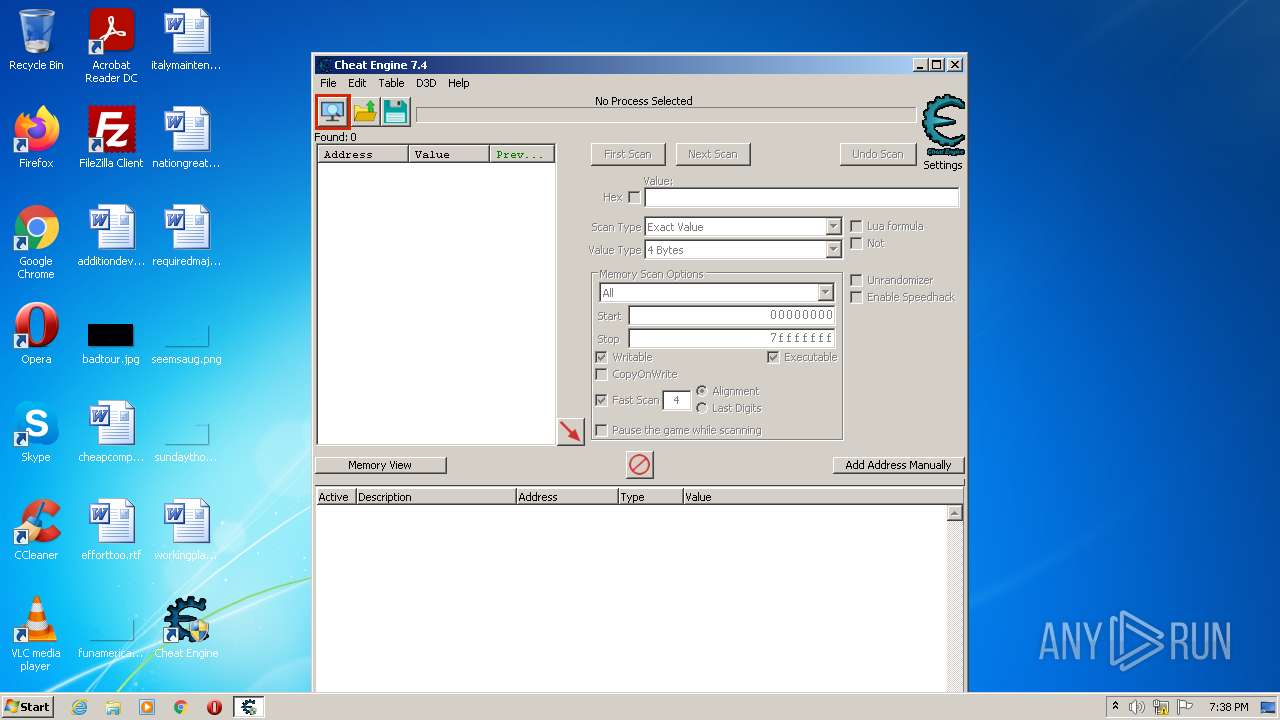Viewport: 1280px width, 720px height.
Task: Click the scan progress bar
Action: click(665, 115)
